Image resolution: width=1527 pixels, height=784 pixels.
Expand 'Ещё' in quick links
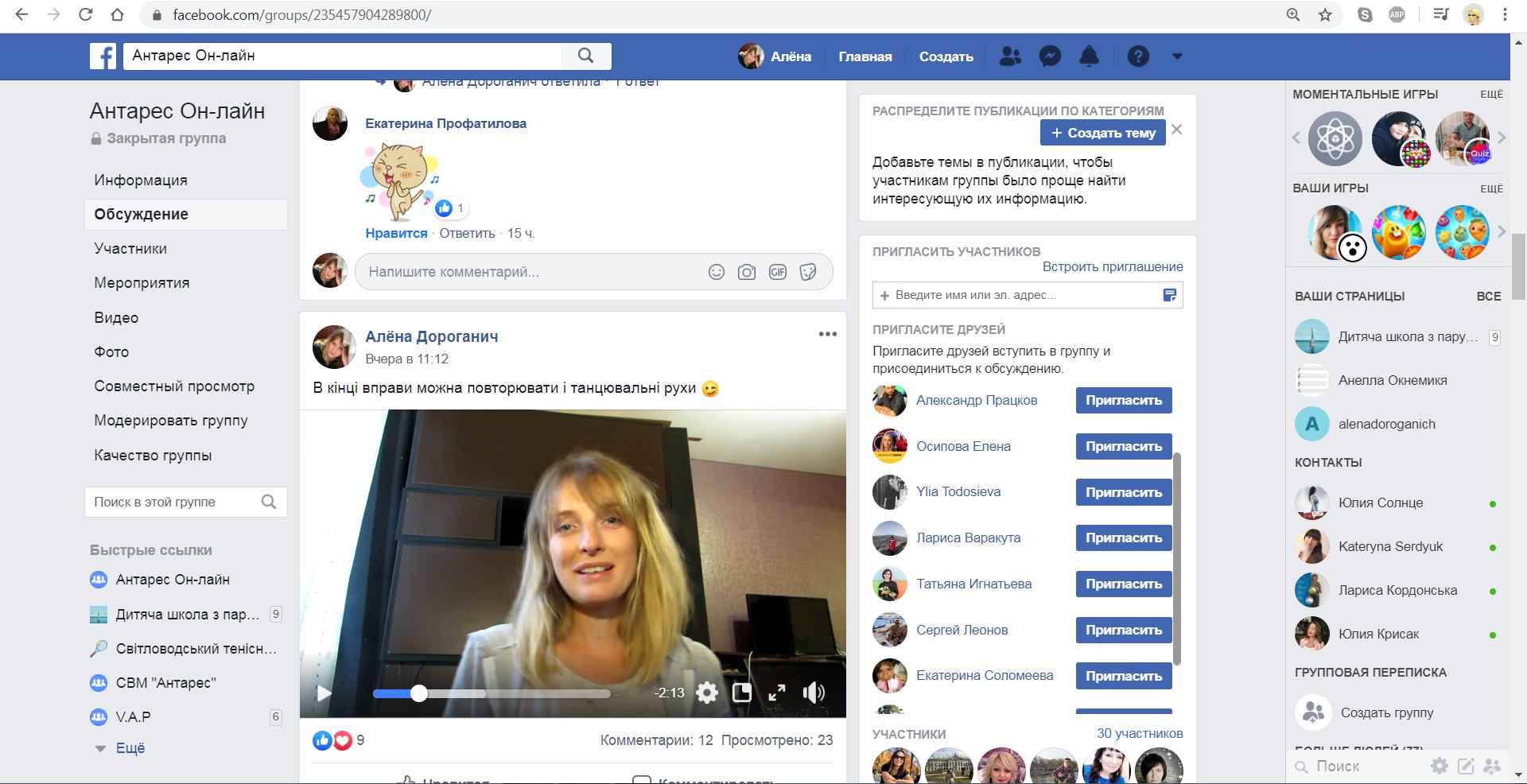point(130,748)
